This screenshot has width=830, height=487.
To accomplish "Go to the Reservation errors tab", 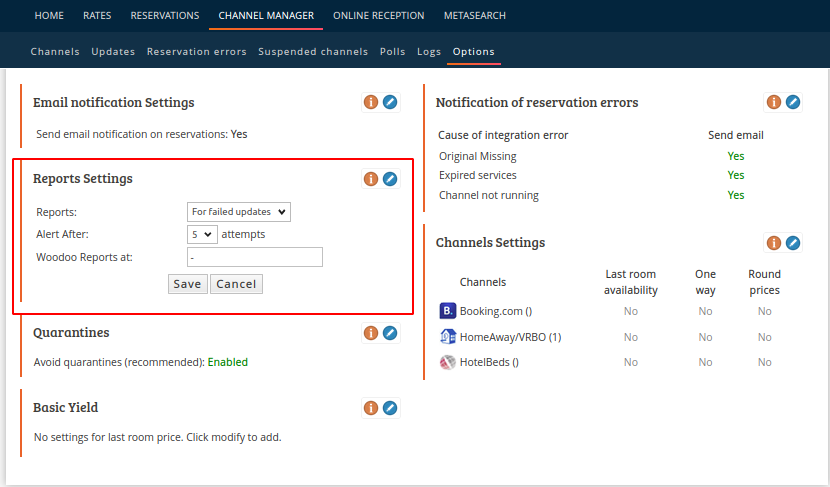I will pos(196,52).
